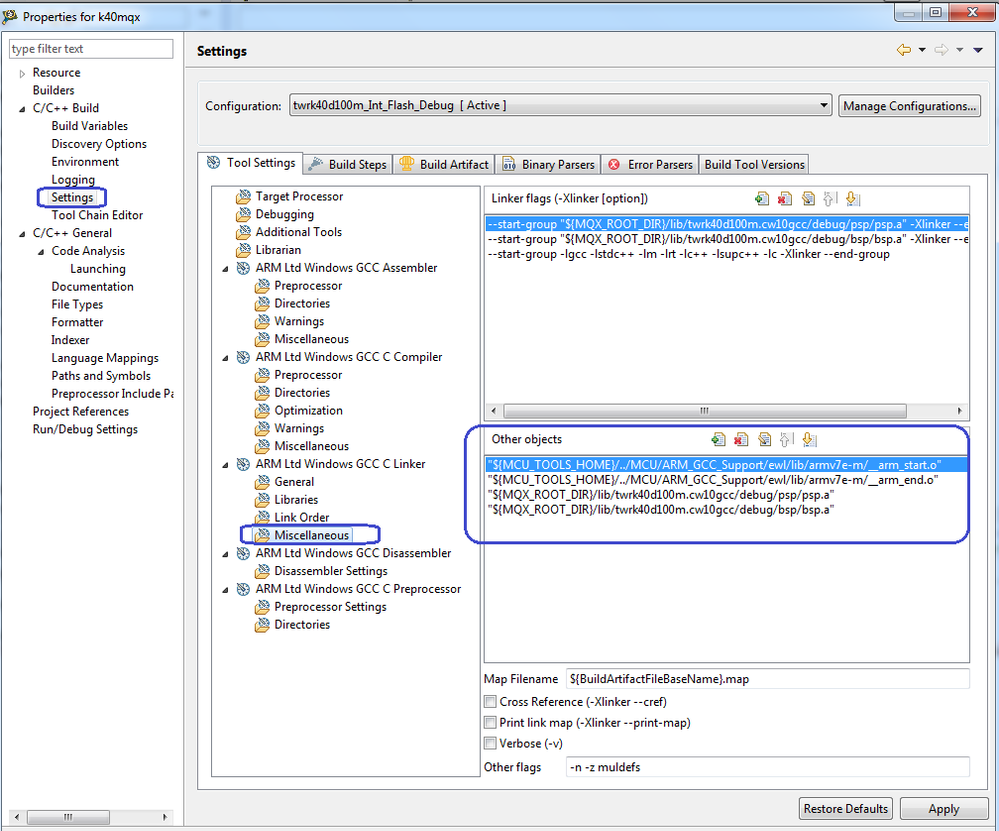Enable Verbose (-v) checkbox

(x=490, y=743)
